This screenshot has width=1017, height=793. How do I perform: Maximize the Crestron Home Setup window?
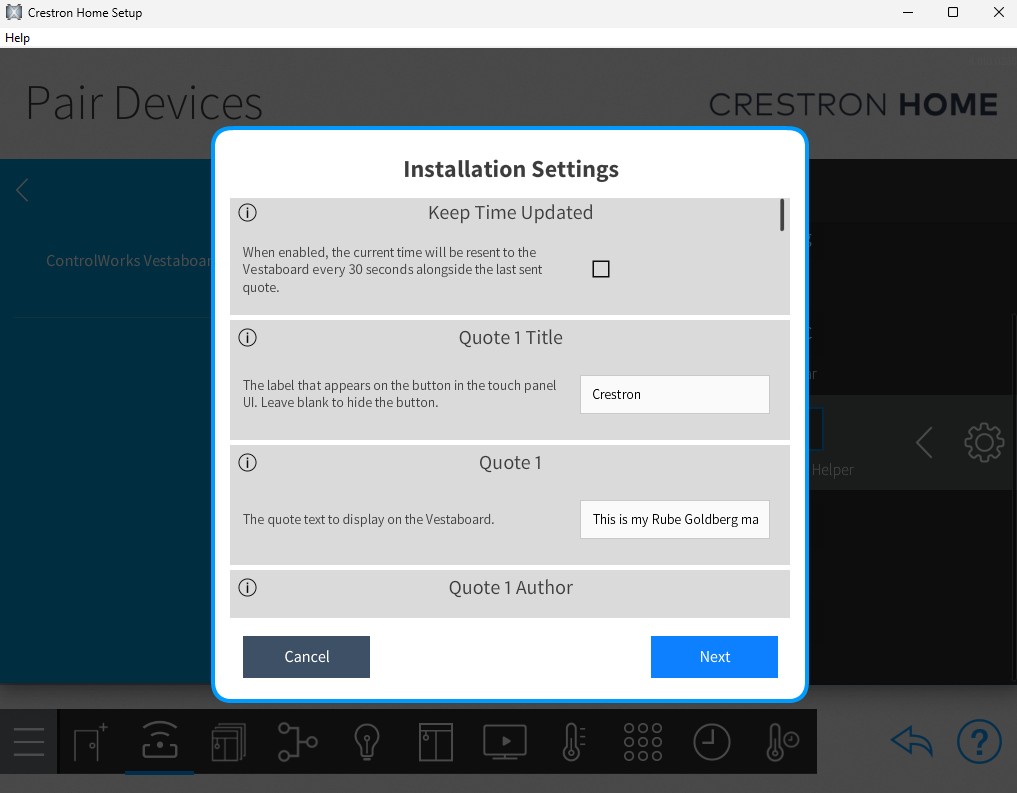click(x=953, y=12)
